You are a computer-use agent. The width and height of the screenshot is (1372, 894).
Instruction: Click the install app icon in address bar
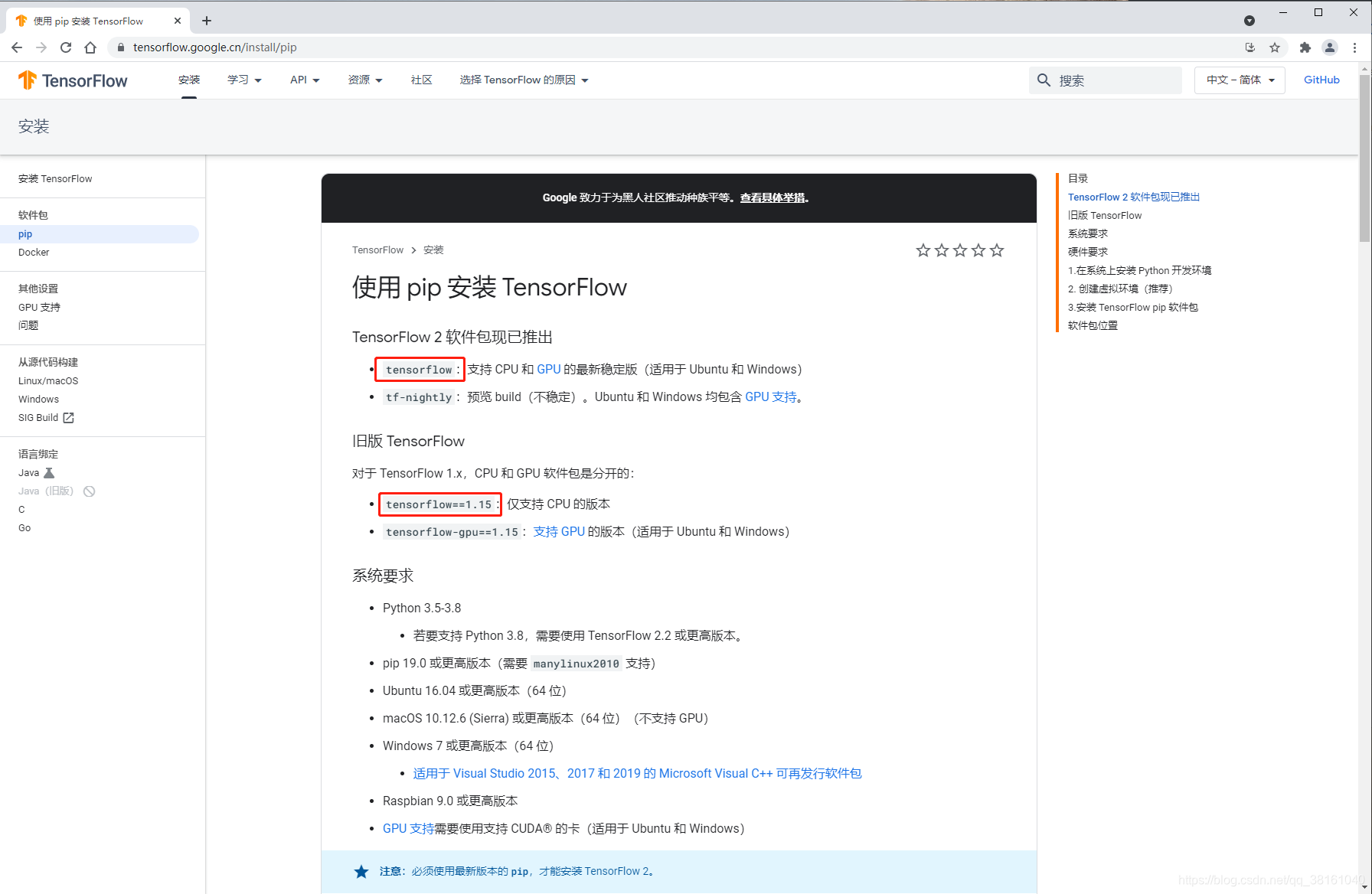pyautogui.click(x=1250, y=47)
